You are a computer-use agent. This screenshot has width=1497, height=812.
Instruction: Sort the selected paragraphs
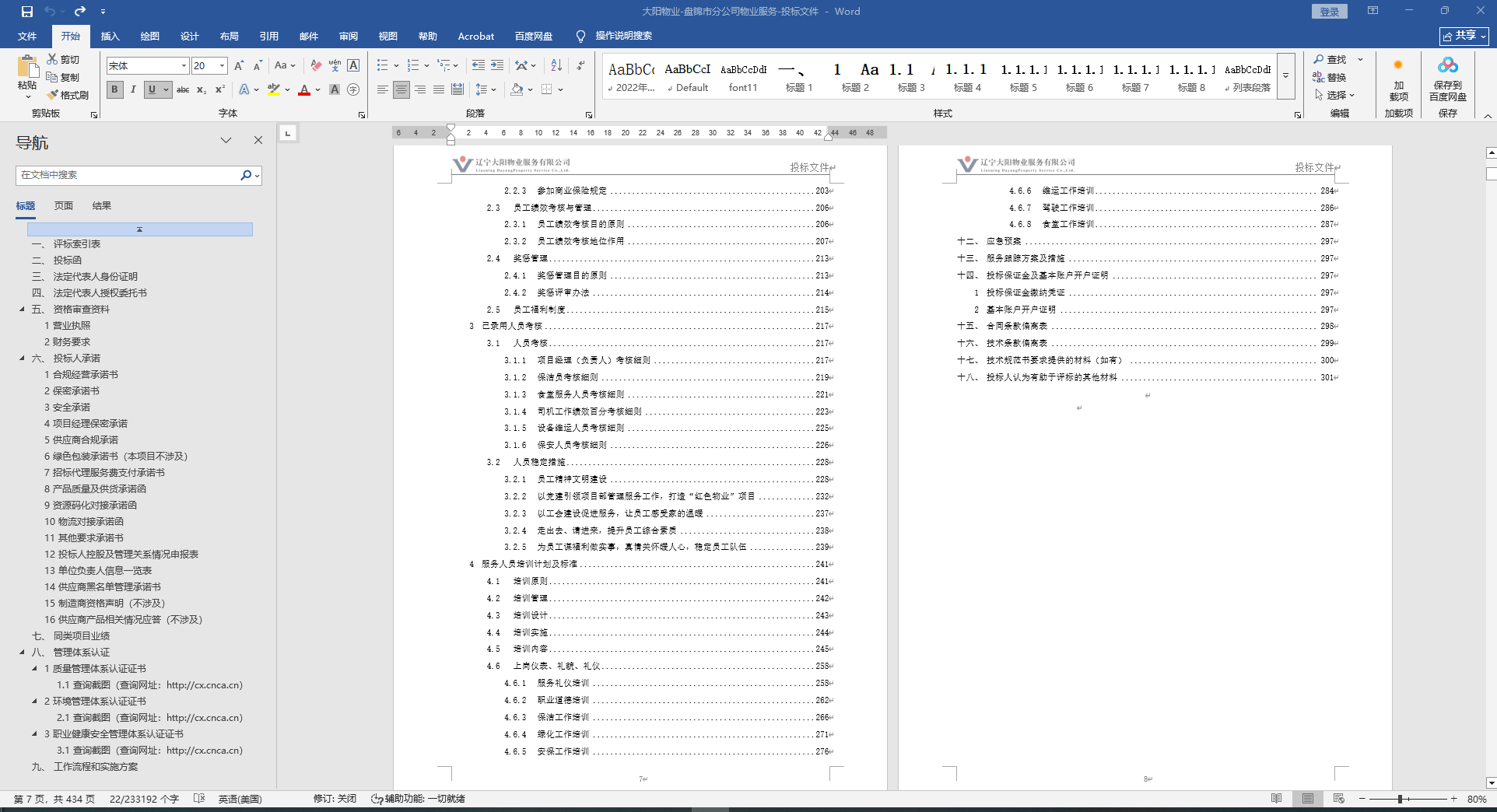tap(556, 66)
